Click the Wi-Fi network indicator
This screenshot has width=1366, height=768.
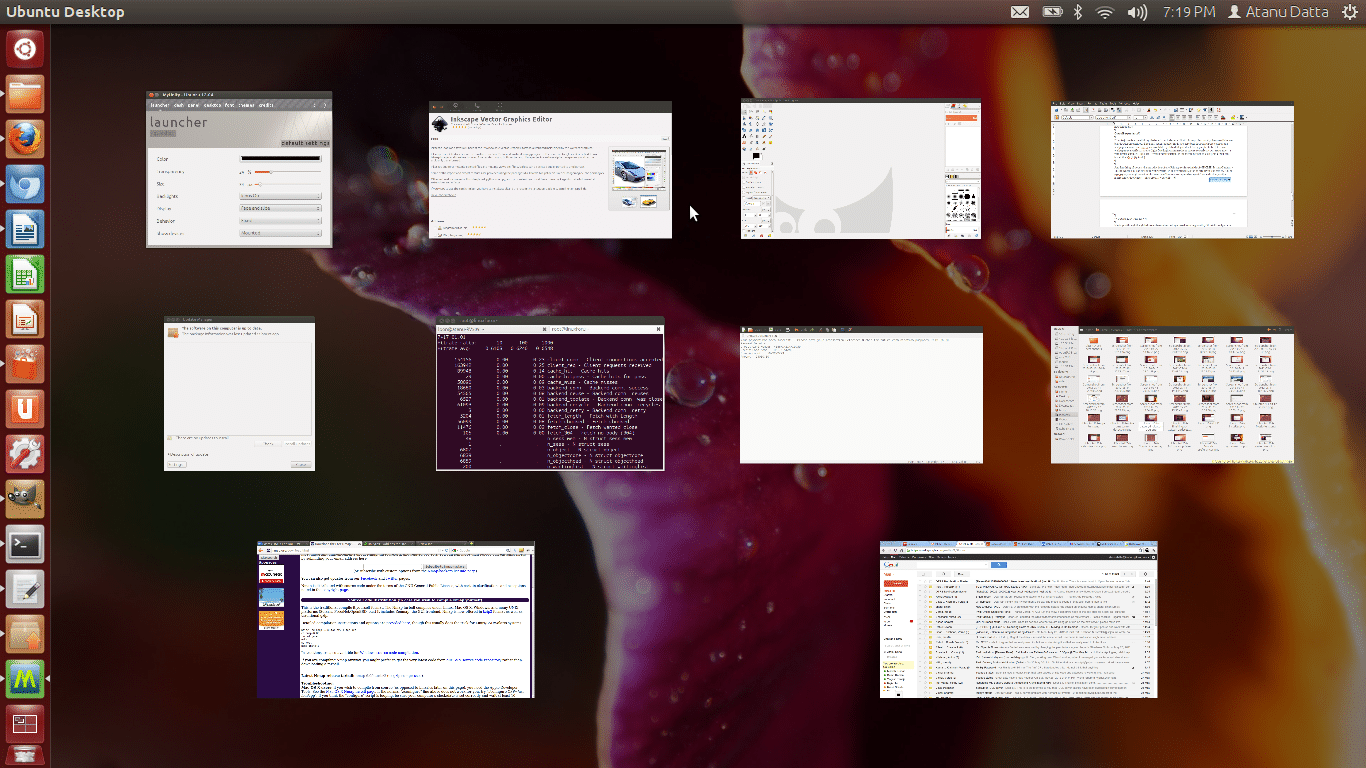(x=1105, y=12)
